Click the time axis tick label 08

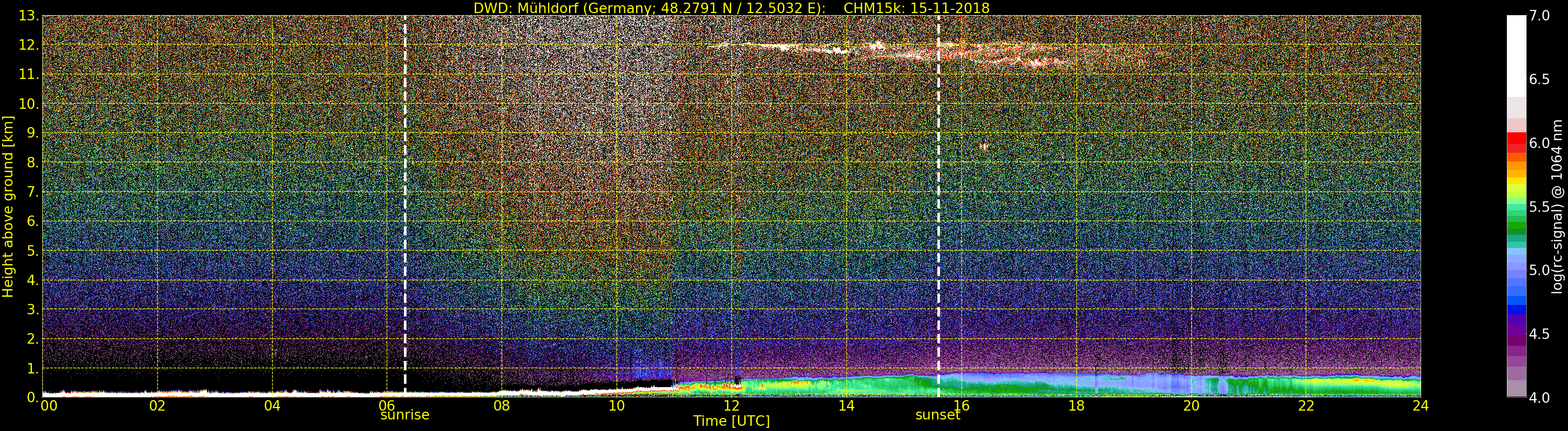click(x=502, y=405)
